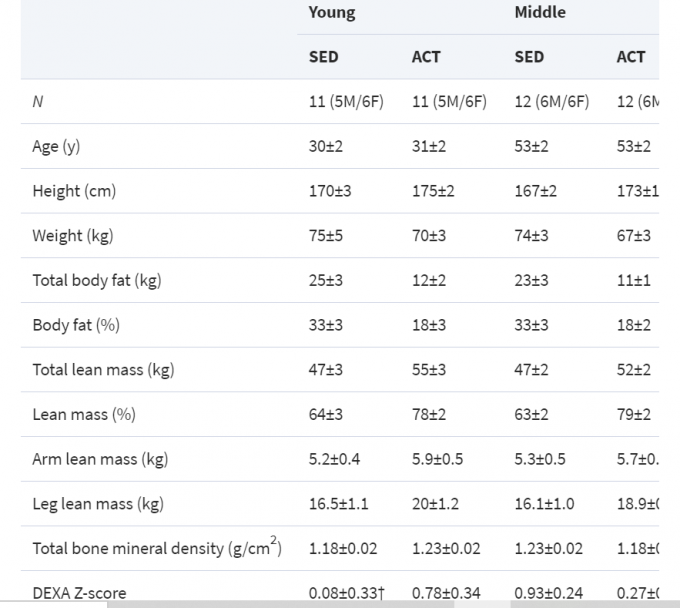
Task: Click the Weight (kg) row label
Action: [x=73, y=236]
